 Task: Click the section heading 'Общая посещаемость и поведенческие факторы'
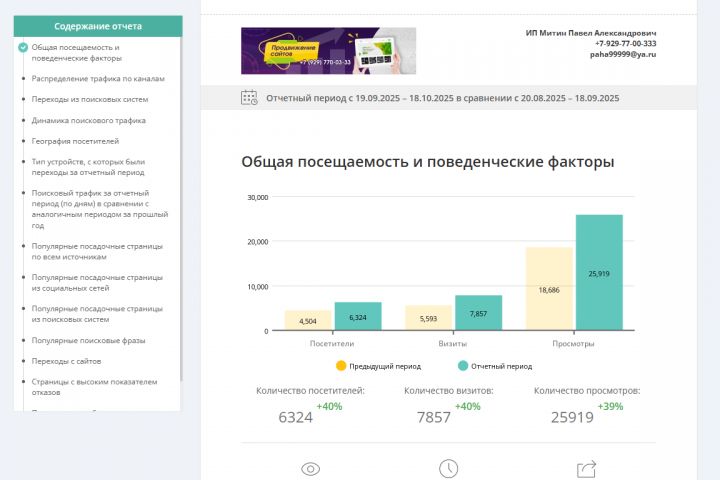pyautogui.click(x=428, y=162)
